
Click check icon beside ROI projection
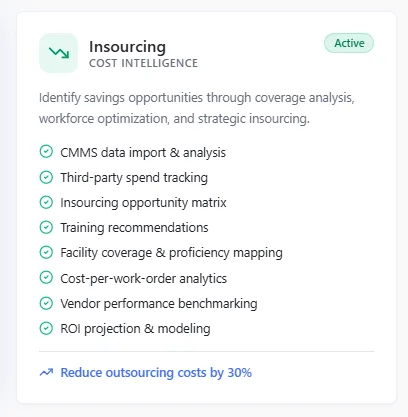pyautogui.click(x=46, y=328)
